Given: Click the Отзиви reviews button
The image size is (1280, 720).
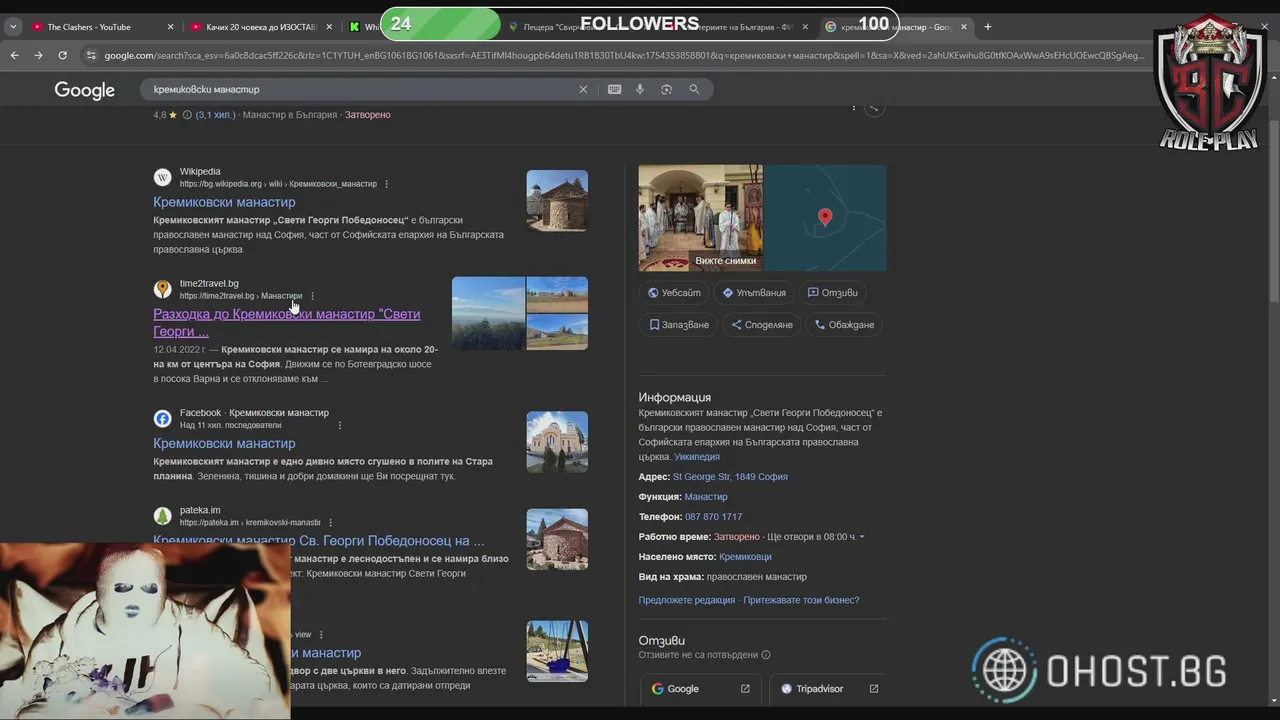Looking at the screenshot, I should pyautogui.click(x=833, y=293).
